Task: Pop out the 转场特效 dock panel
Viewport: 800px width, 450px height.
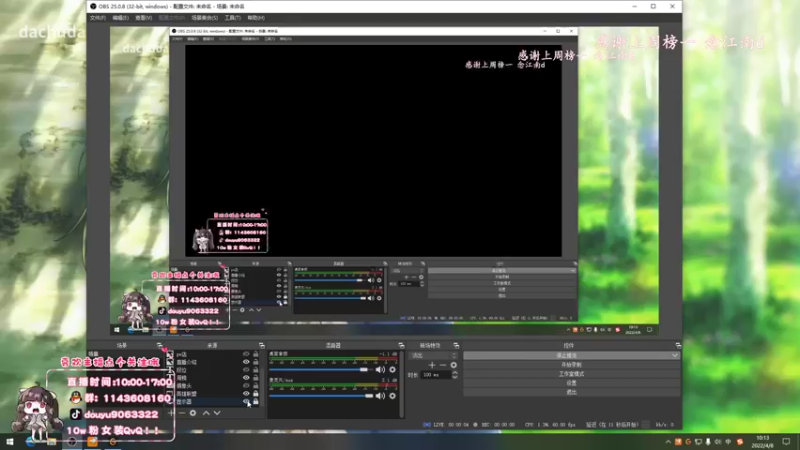Action: [456, 345]
